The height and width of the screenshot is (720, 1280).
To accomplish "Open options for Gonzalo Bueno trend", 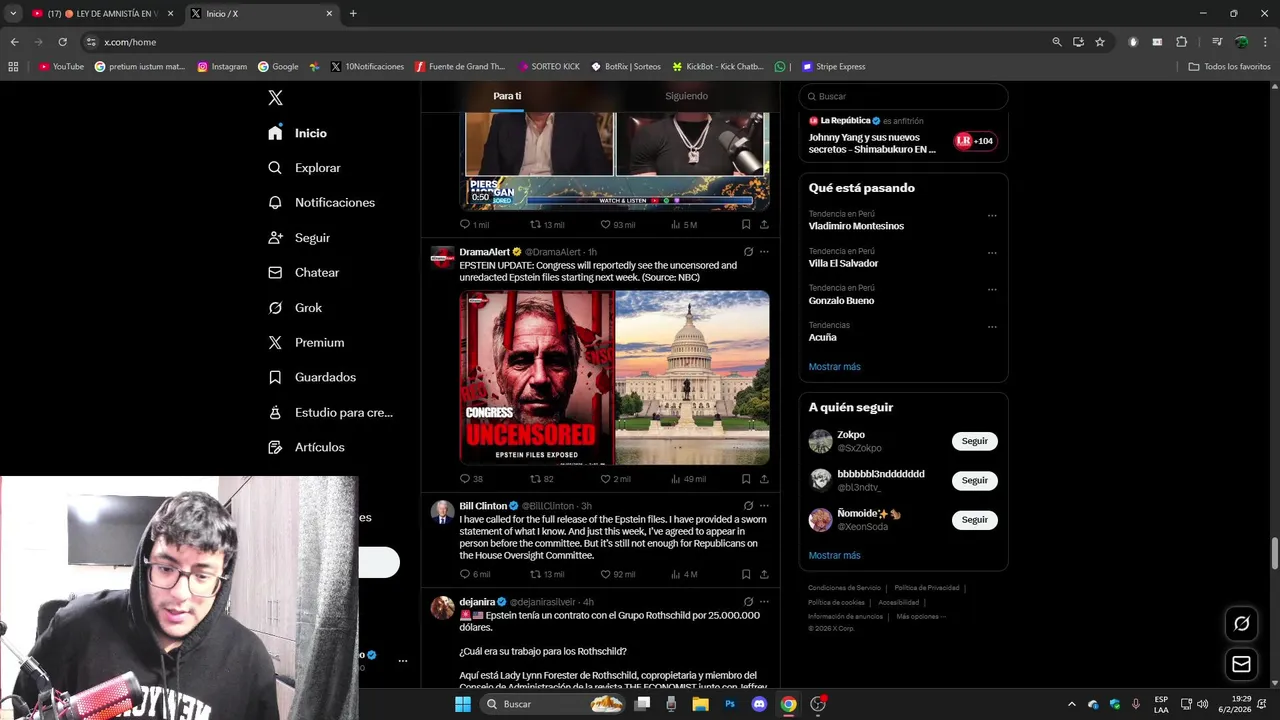I will coord(992,289).
